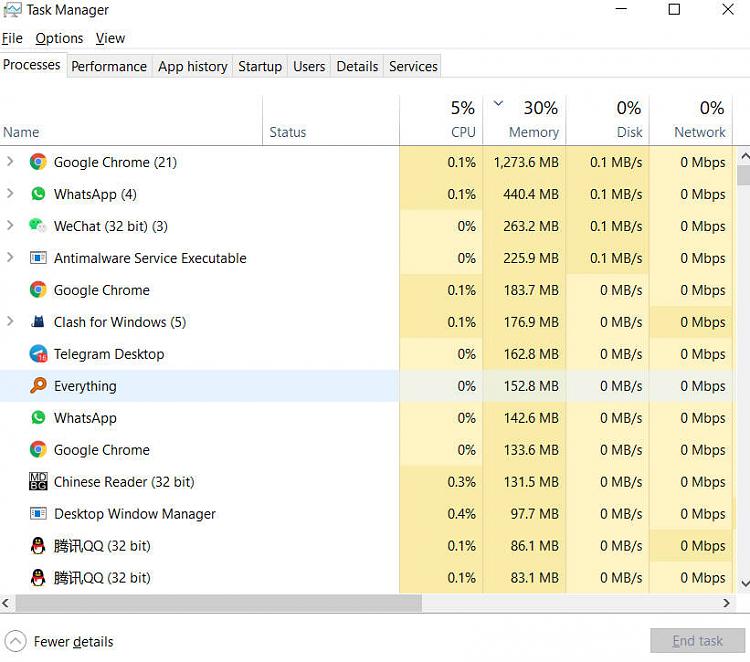Sort by the Memory column header
750x662 pixels.
524,121
